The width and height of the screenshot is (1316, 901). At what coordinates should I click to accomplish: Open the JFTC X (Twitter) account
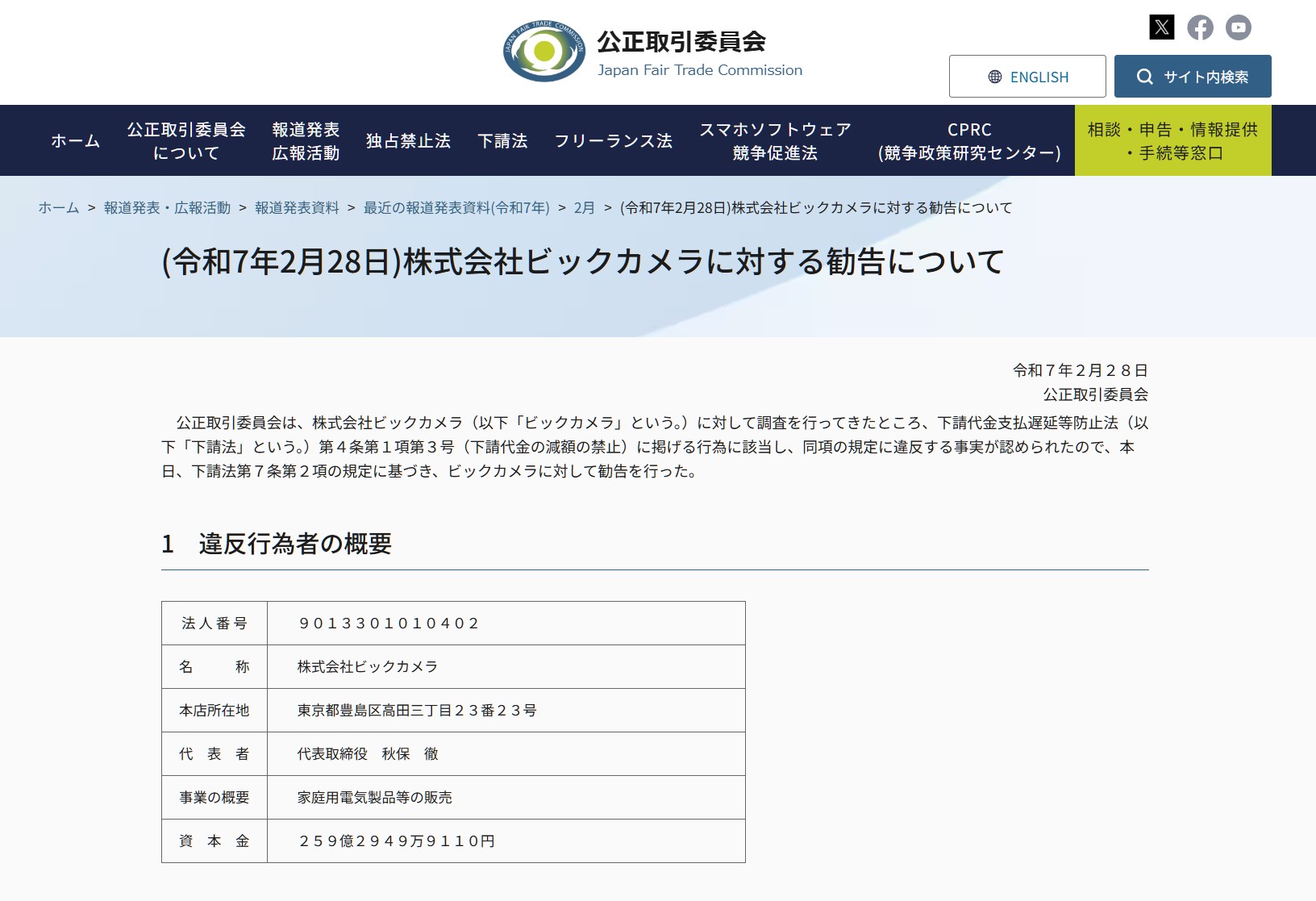1161,27
